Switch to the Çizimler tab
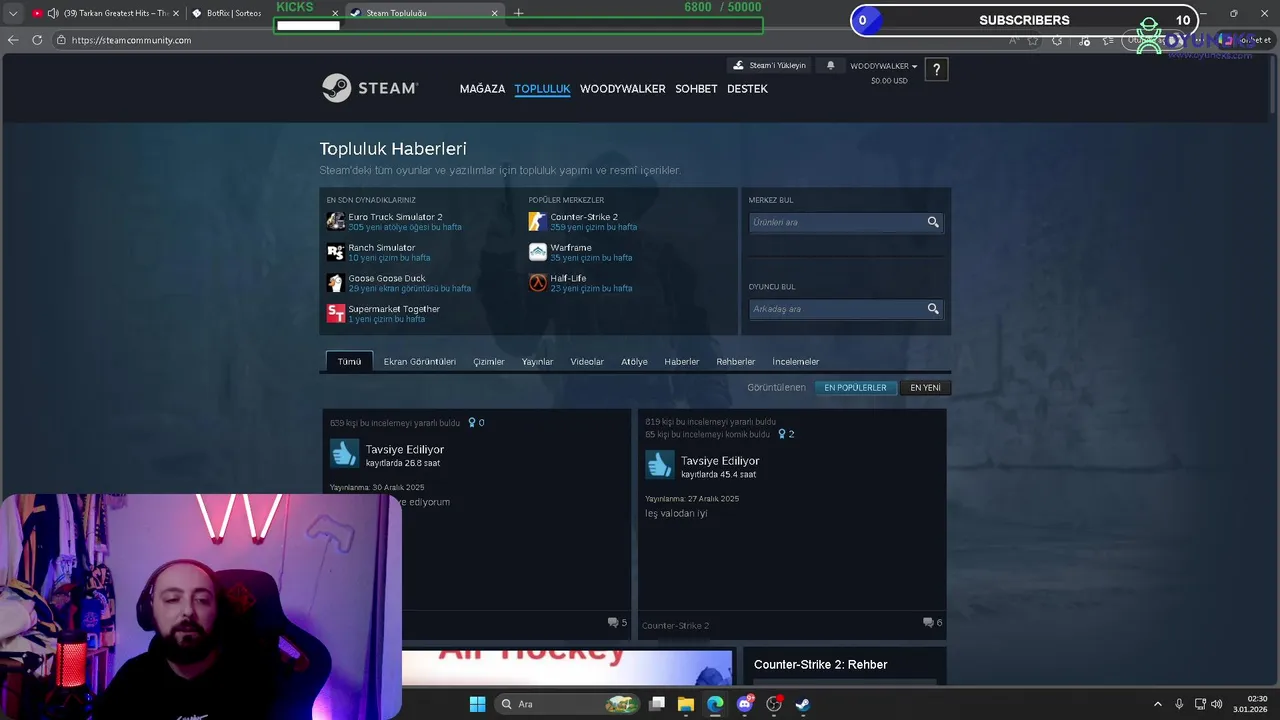 pyautogui.click(x=489, y=362)
